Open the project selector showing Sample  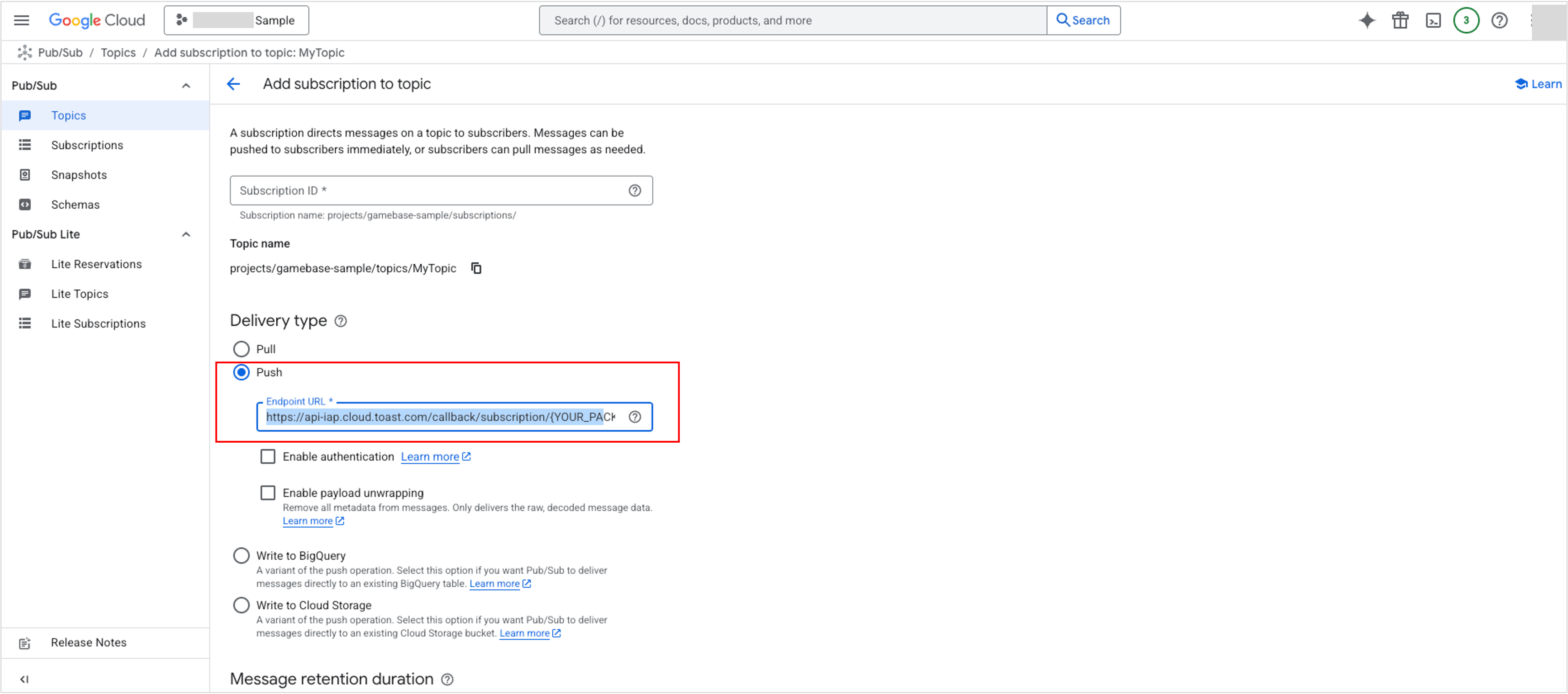(236, 20)
